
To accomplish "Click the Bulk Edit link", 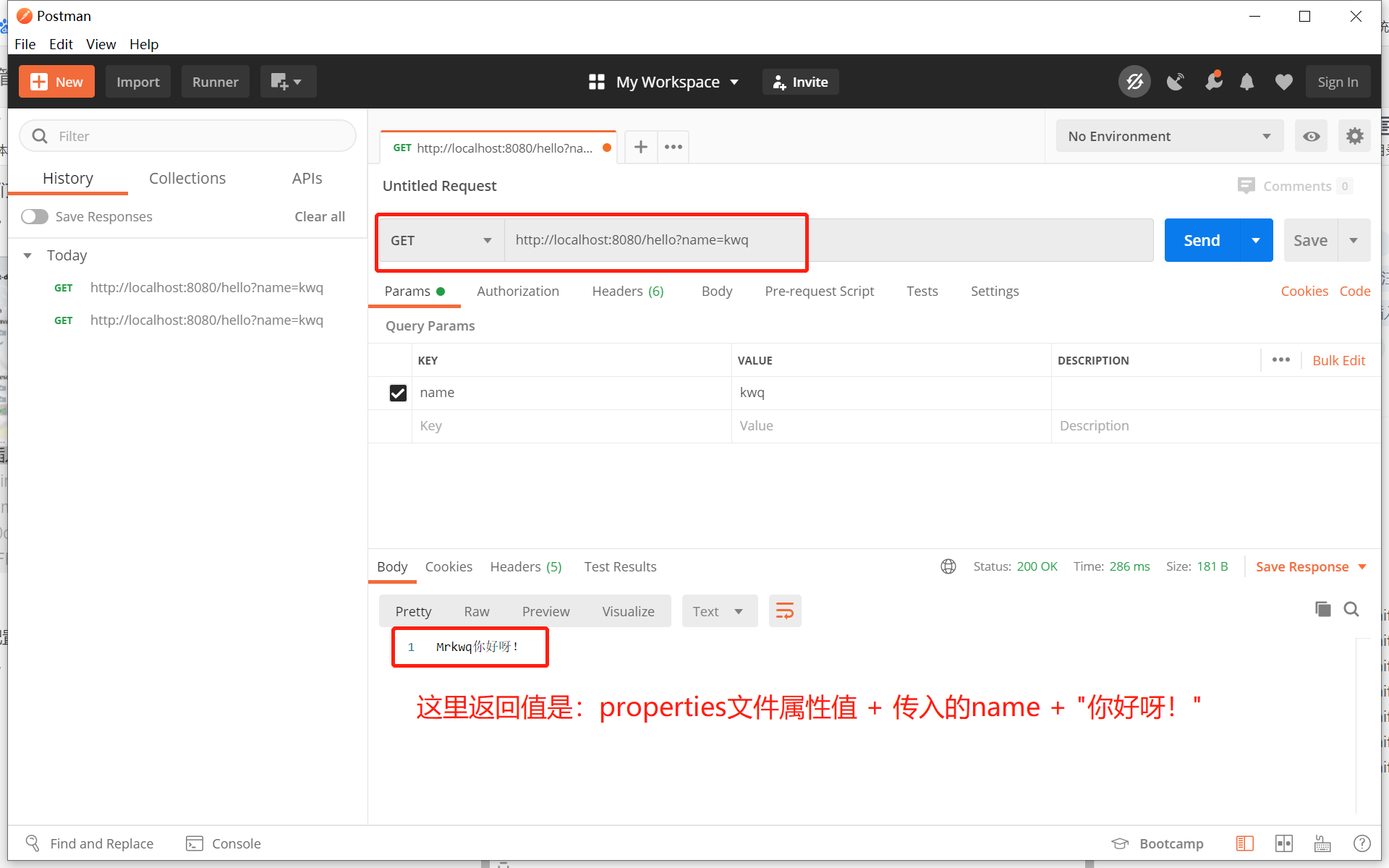I will tap(1338, 360).
